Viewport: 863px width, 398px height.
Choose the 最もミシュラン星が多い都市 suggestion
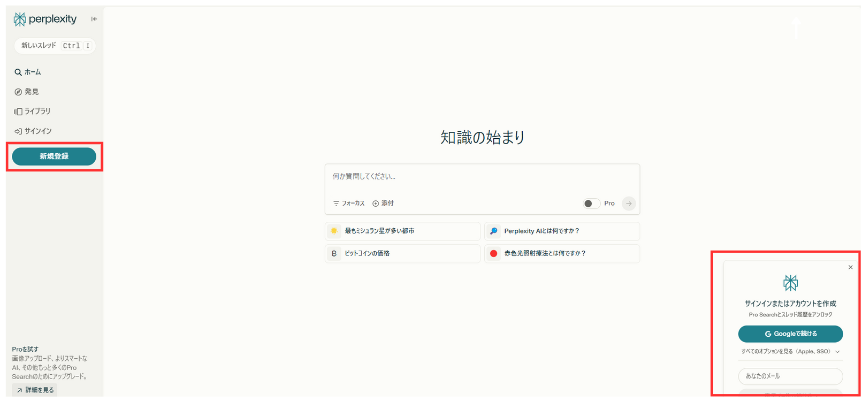click(402, 232)
